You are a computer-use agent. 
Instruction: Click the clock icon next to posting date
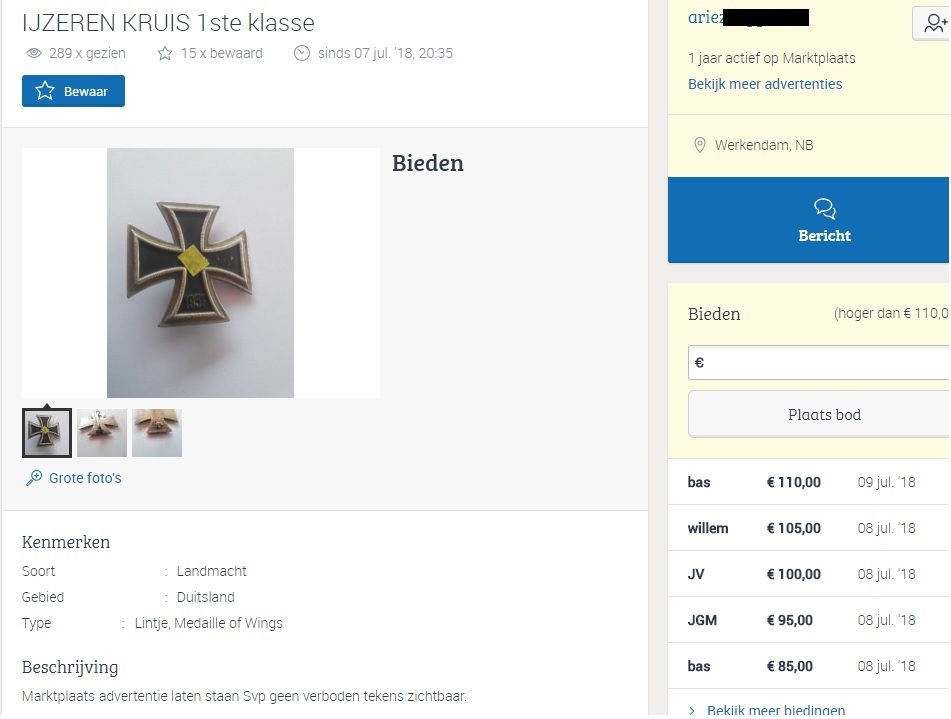click(x=301, y=53)
